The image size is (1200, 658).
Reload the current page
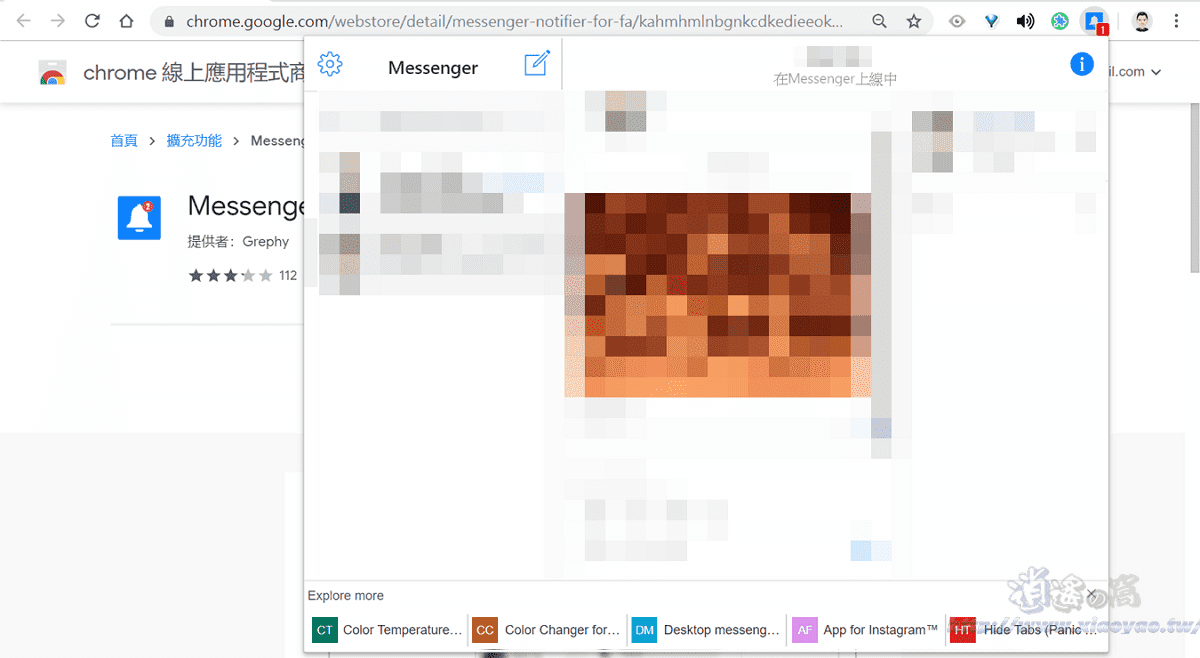click(92, 20)
